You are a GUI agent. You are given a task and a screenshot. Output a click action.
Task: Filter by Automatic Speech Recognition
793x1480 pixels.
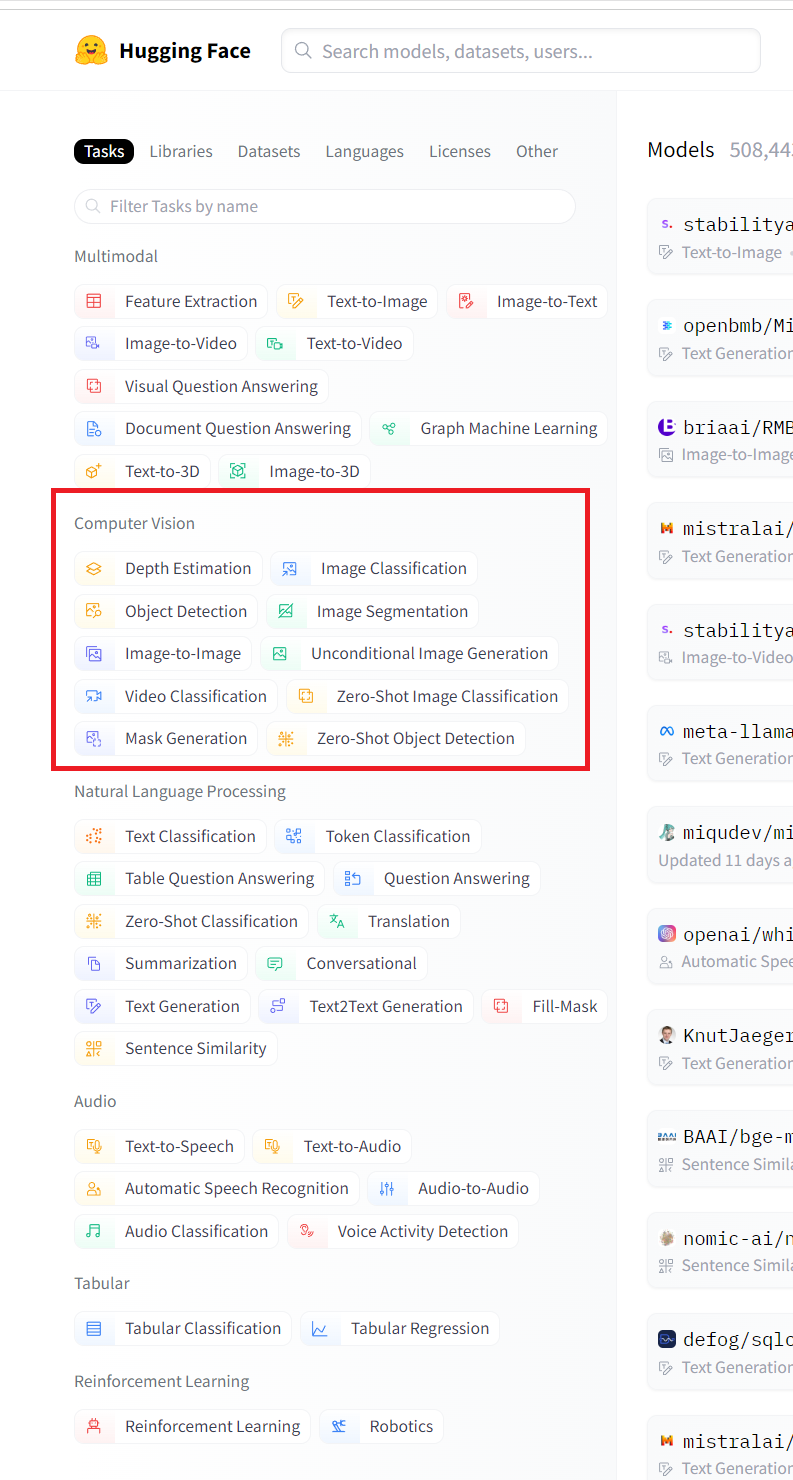click(x=217, y=1188)
